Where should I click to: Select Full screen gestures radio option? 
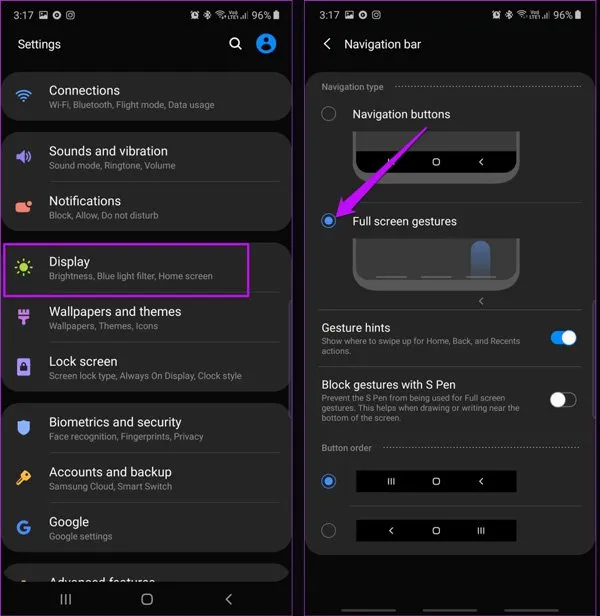(x=328, y=221)
